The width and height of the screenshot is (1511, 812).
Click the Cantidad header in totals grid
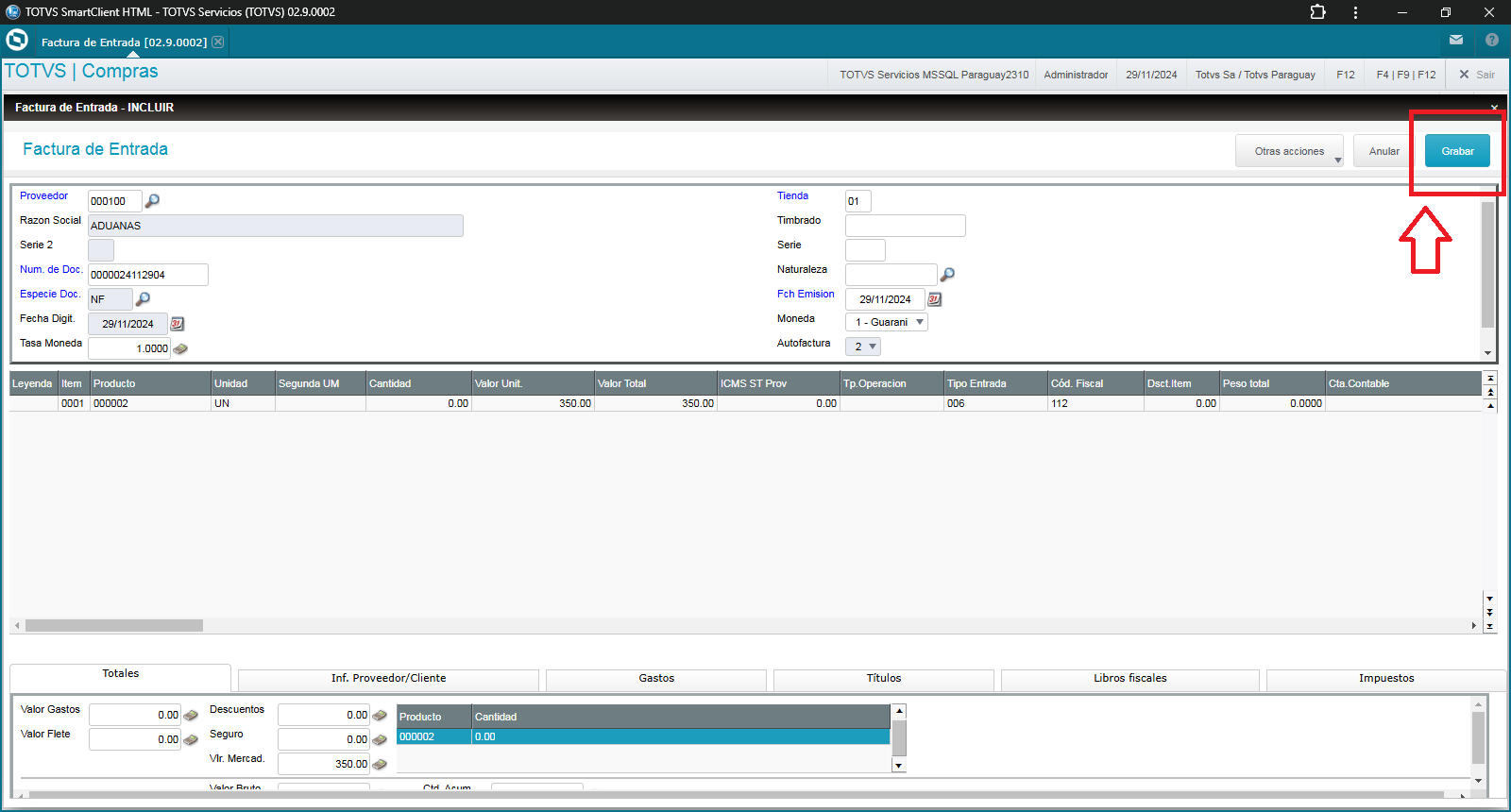680,717
